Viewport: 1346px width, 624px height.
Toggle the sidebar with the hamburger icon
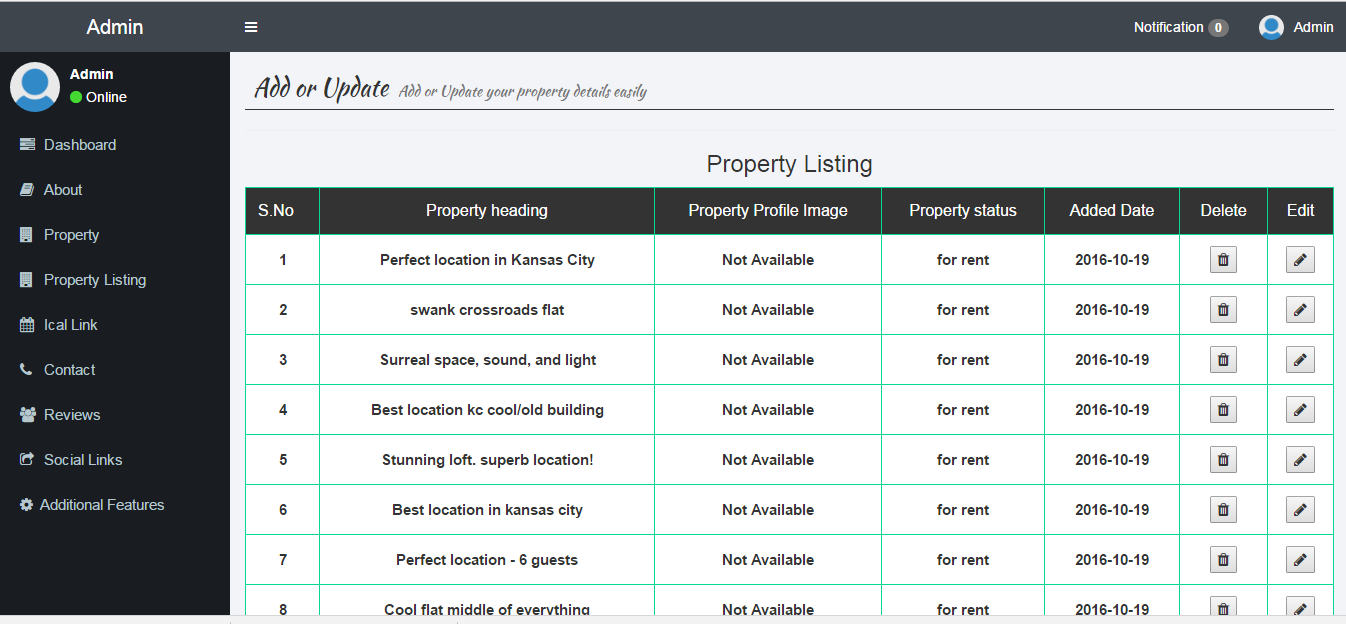251,27
